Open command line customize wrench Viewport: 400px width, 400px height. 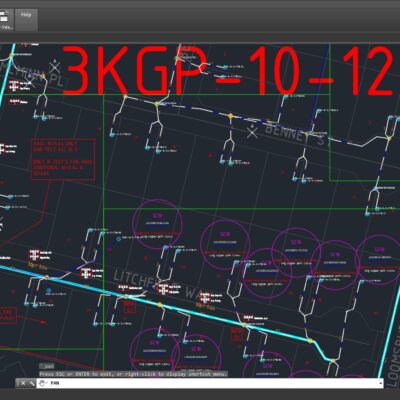tap(32, 383)
